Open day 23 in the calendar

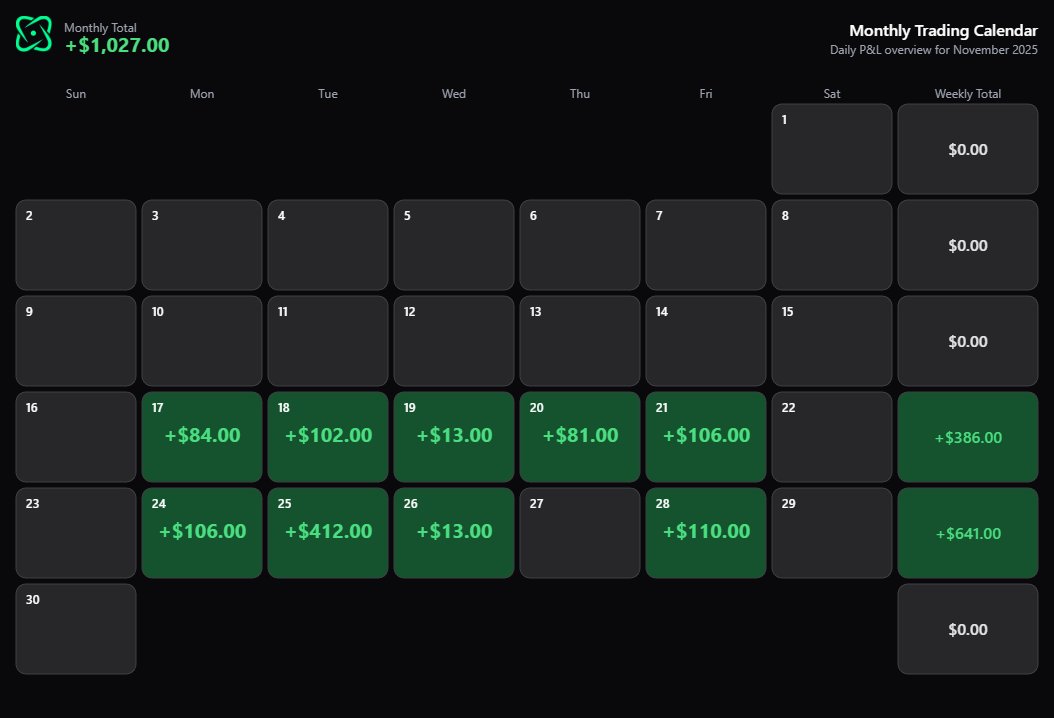point(76,533)
